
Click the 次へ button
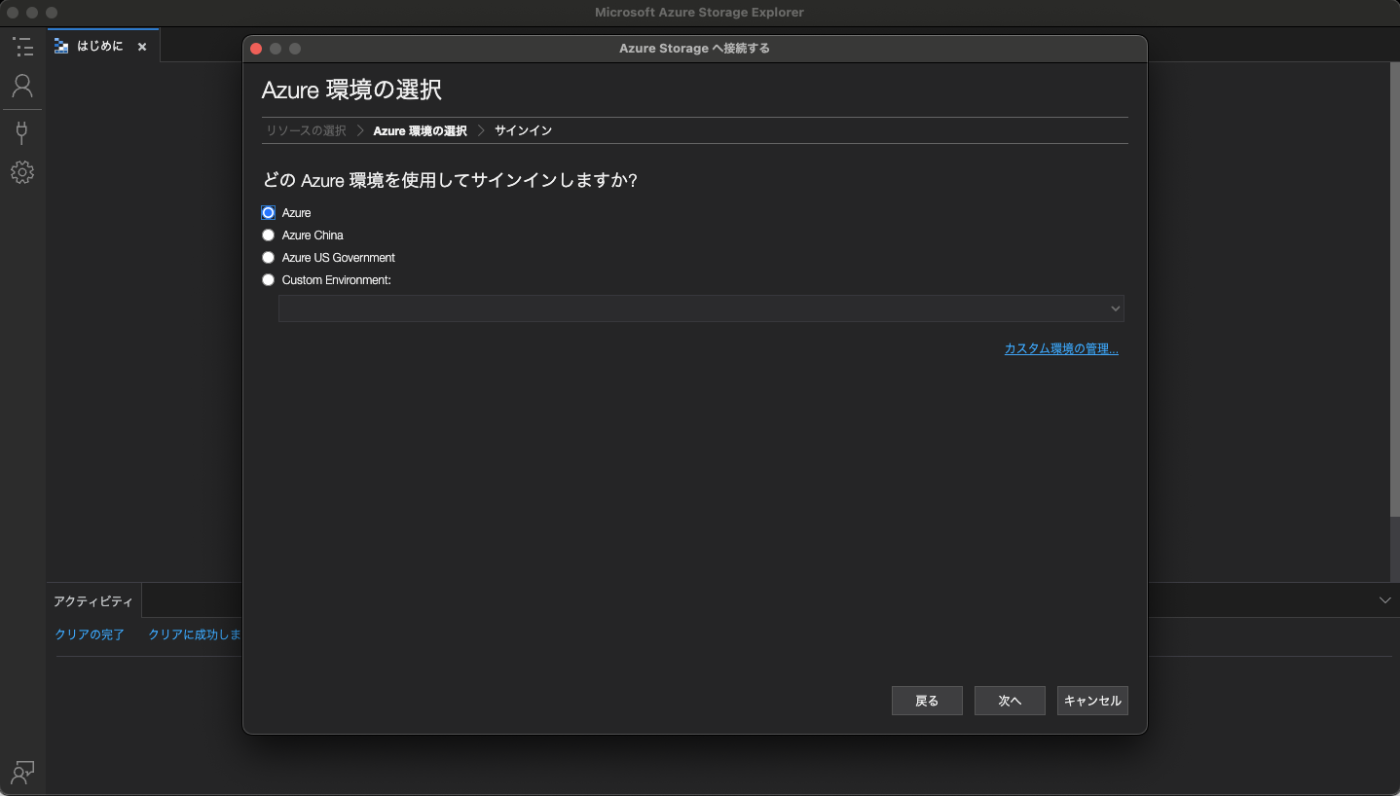pos(1010,701)
